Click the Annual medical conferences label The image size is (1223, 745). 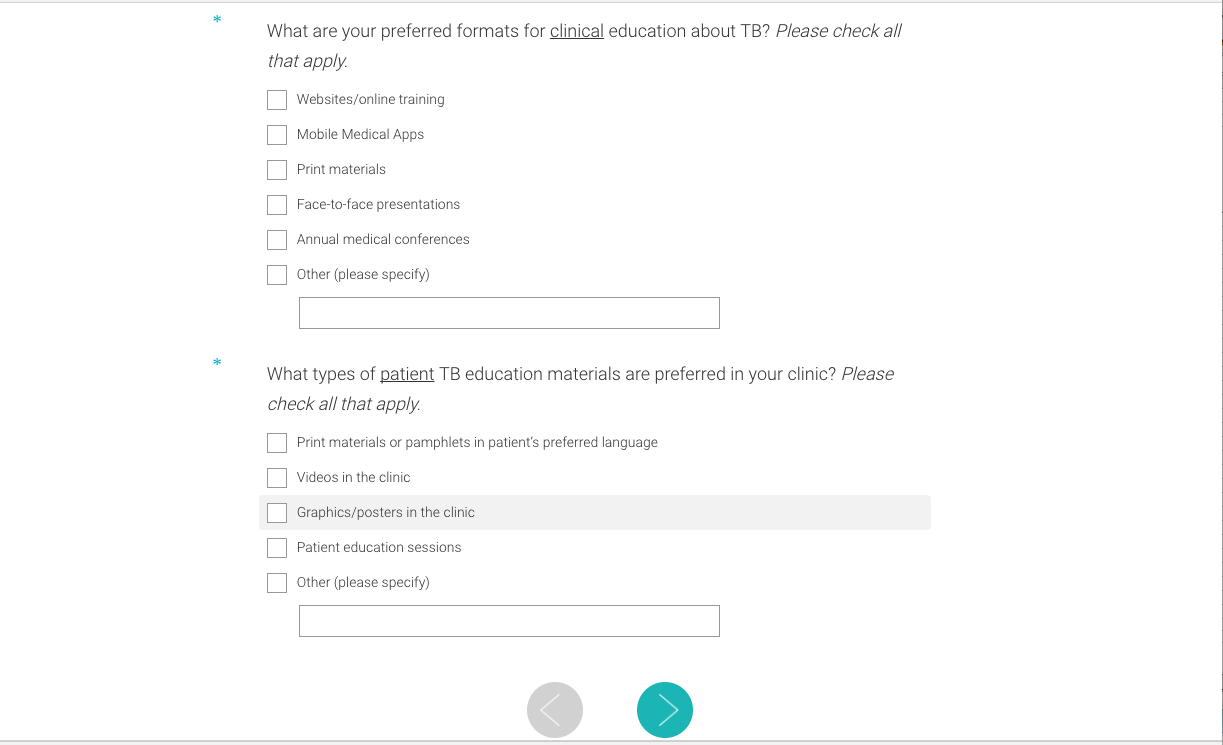click(383, 240)
